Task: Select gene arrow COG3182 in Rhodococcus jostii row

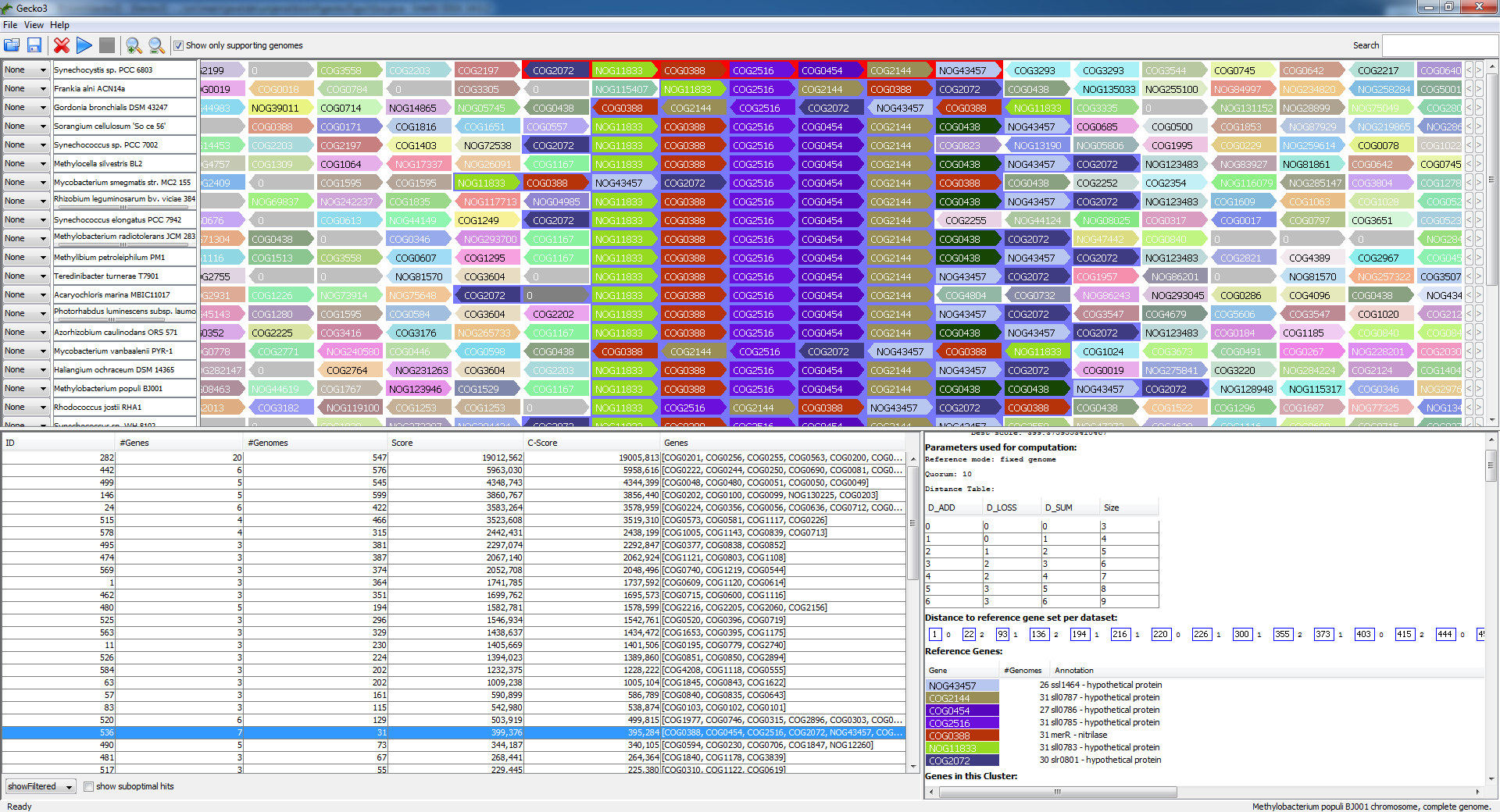Action: (280, 408)
